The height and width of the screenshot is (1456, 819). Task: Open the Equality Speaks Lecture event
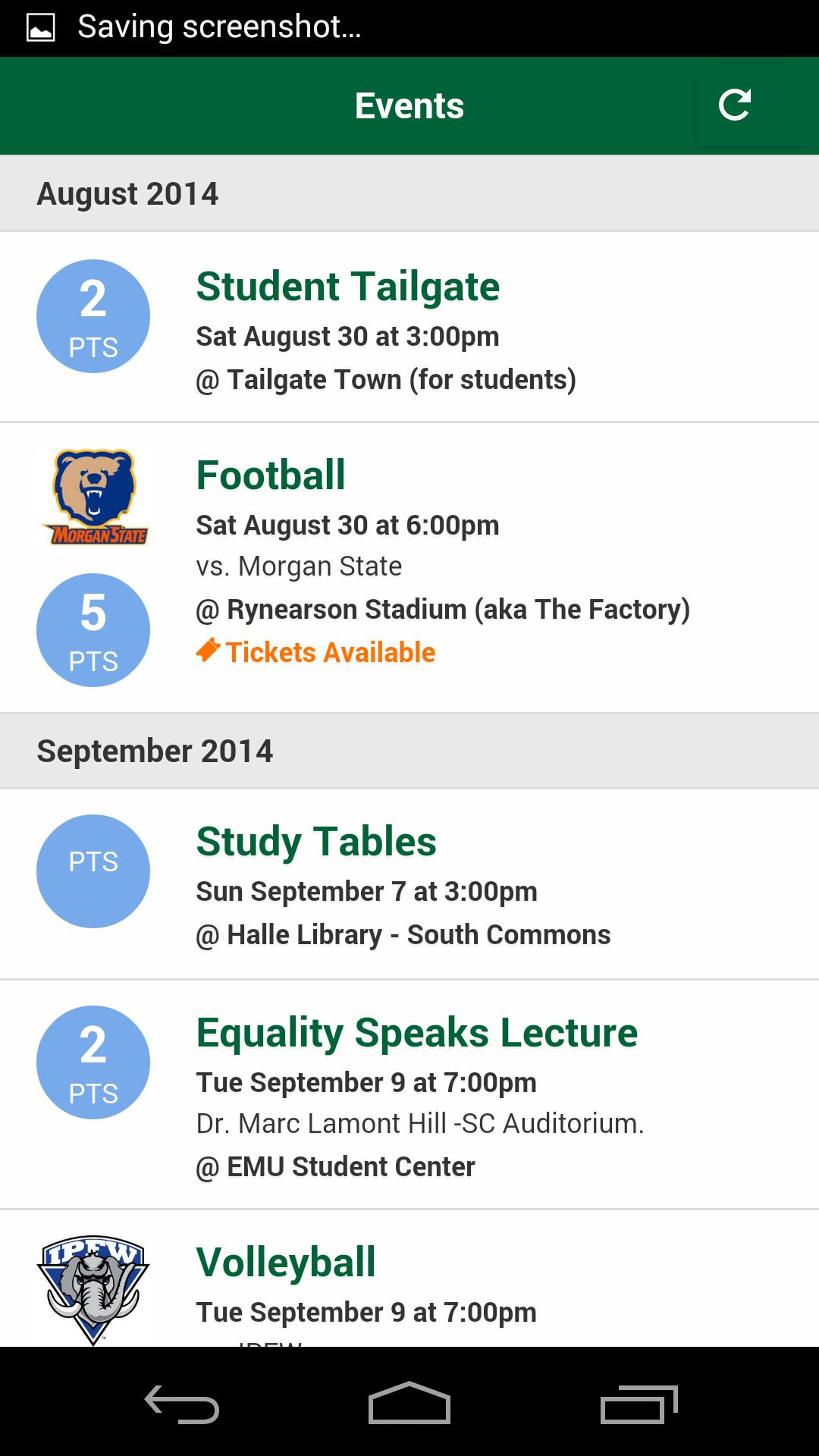click(416, 1033)
